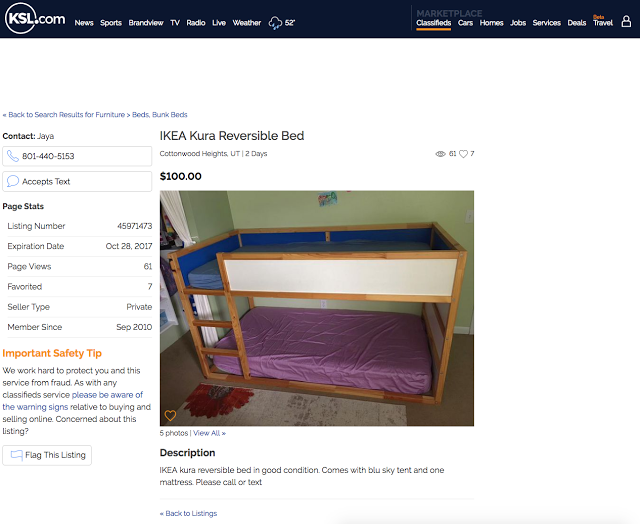Open the News menu item

[84, 23]
